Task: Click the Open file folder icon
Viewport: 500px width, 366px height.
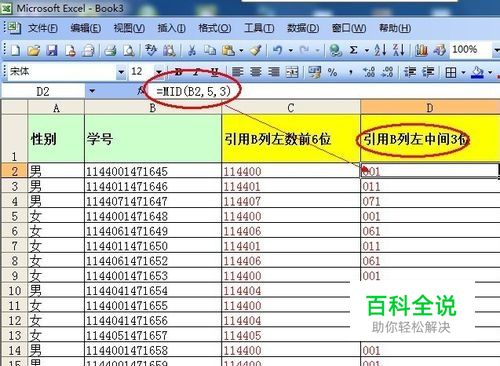Action: pos(33,50)
